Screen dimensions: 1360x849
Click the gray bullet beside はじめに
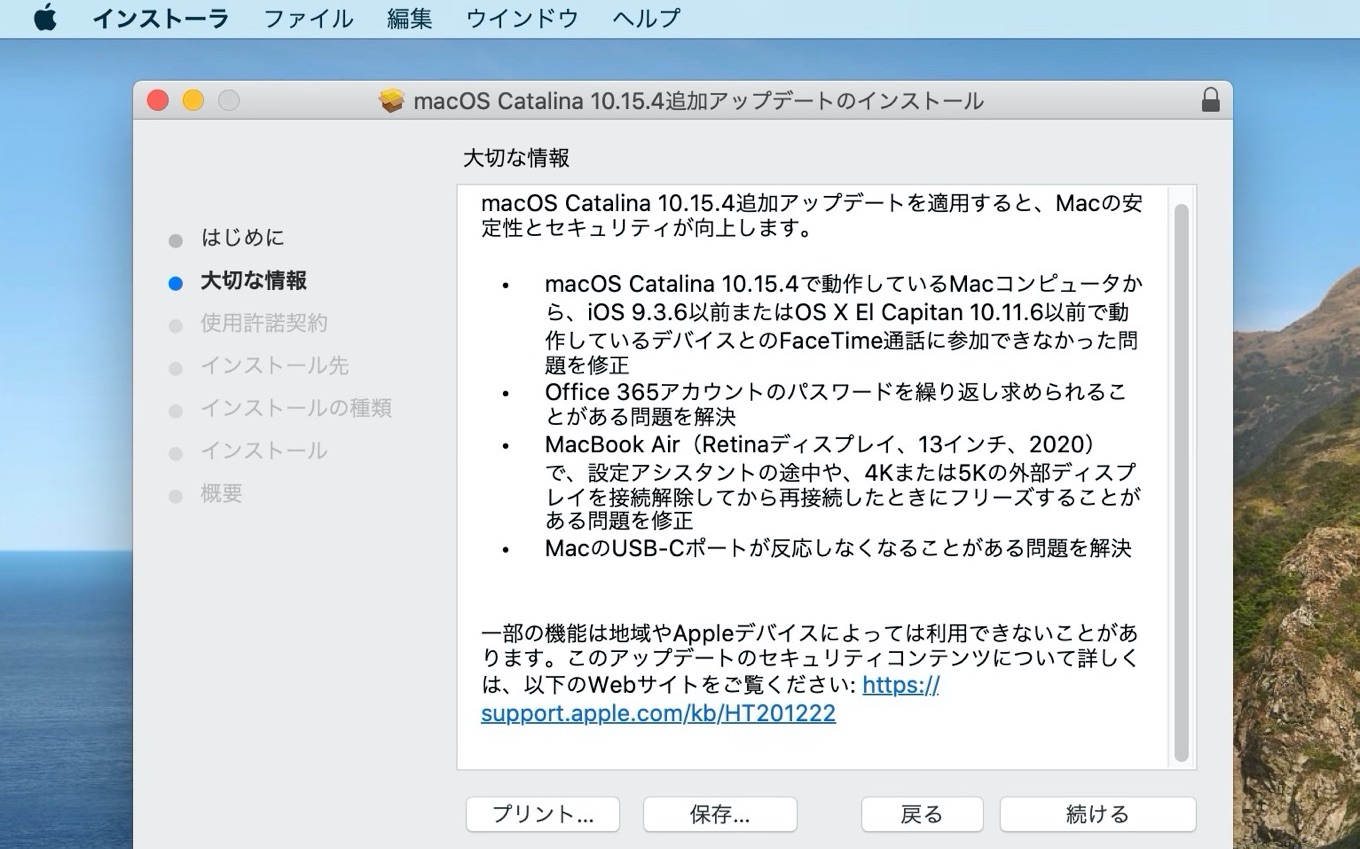click(x=176, y=240)
